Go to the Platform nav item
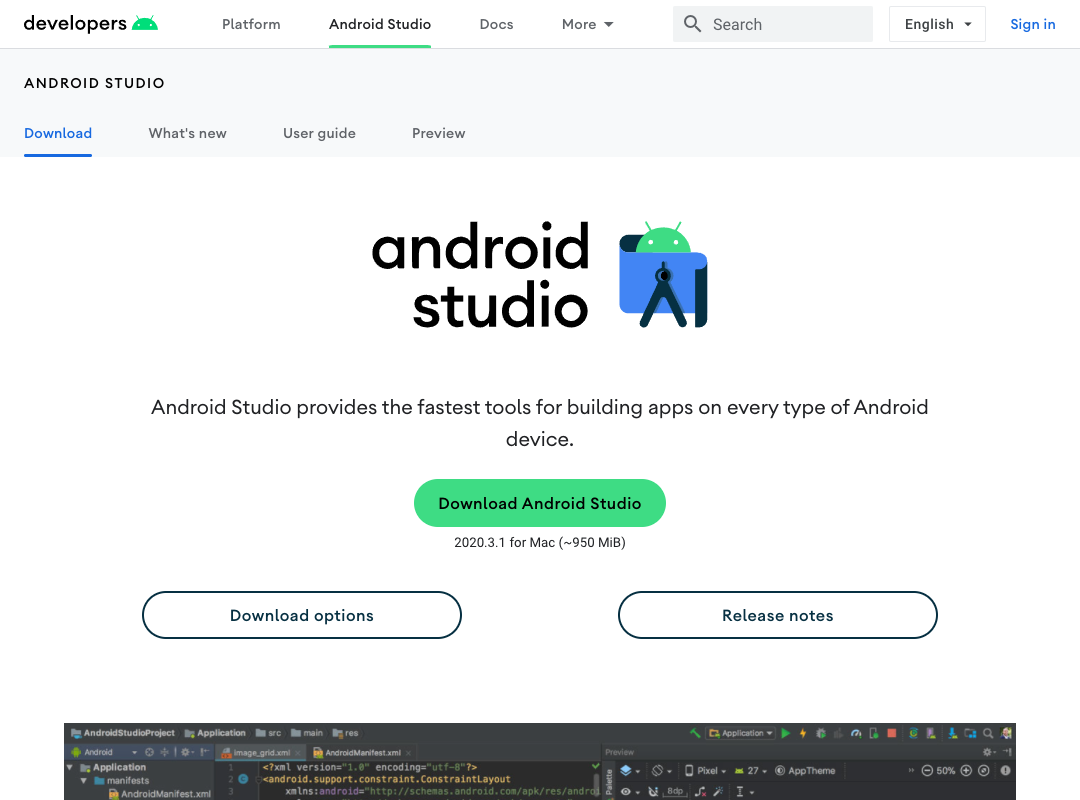 click(251, 24)
